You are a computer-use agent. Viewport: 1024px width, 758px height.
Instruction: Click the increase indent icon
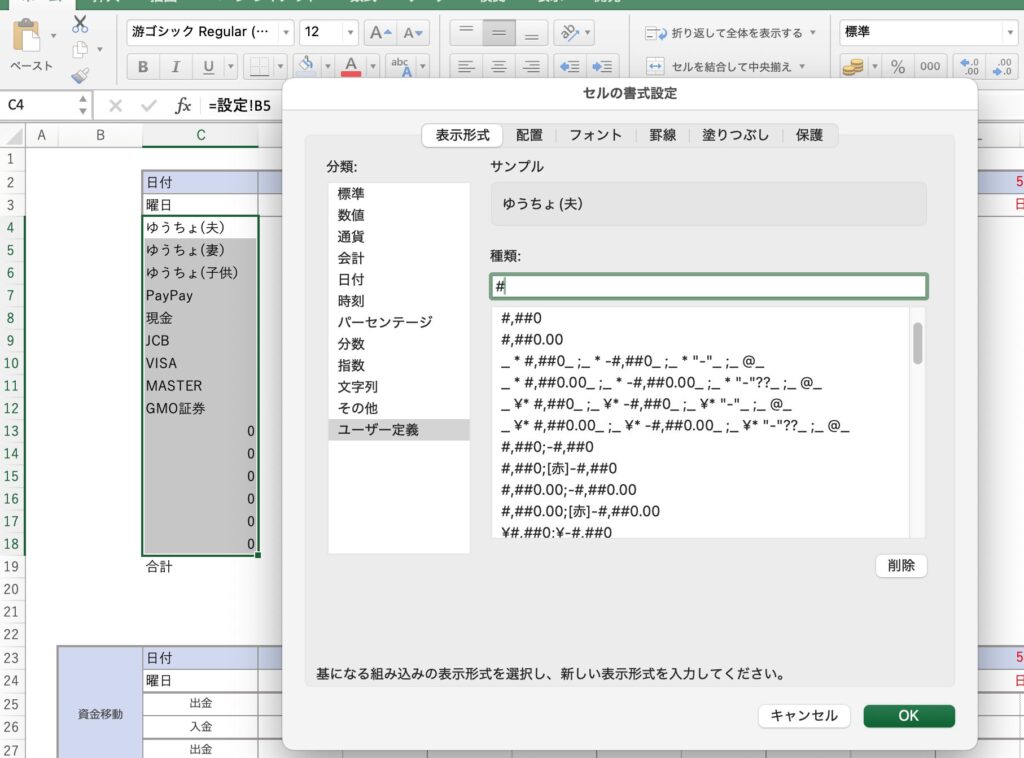[x=602, y=67]
